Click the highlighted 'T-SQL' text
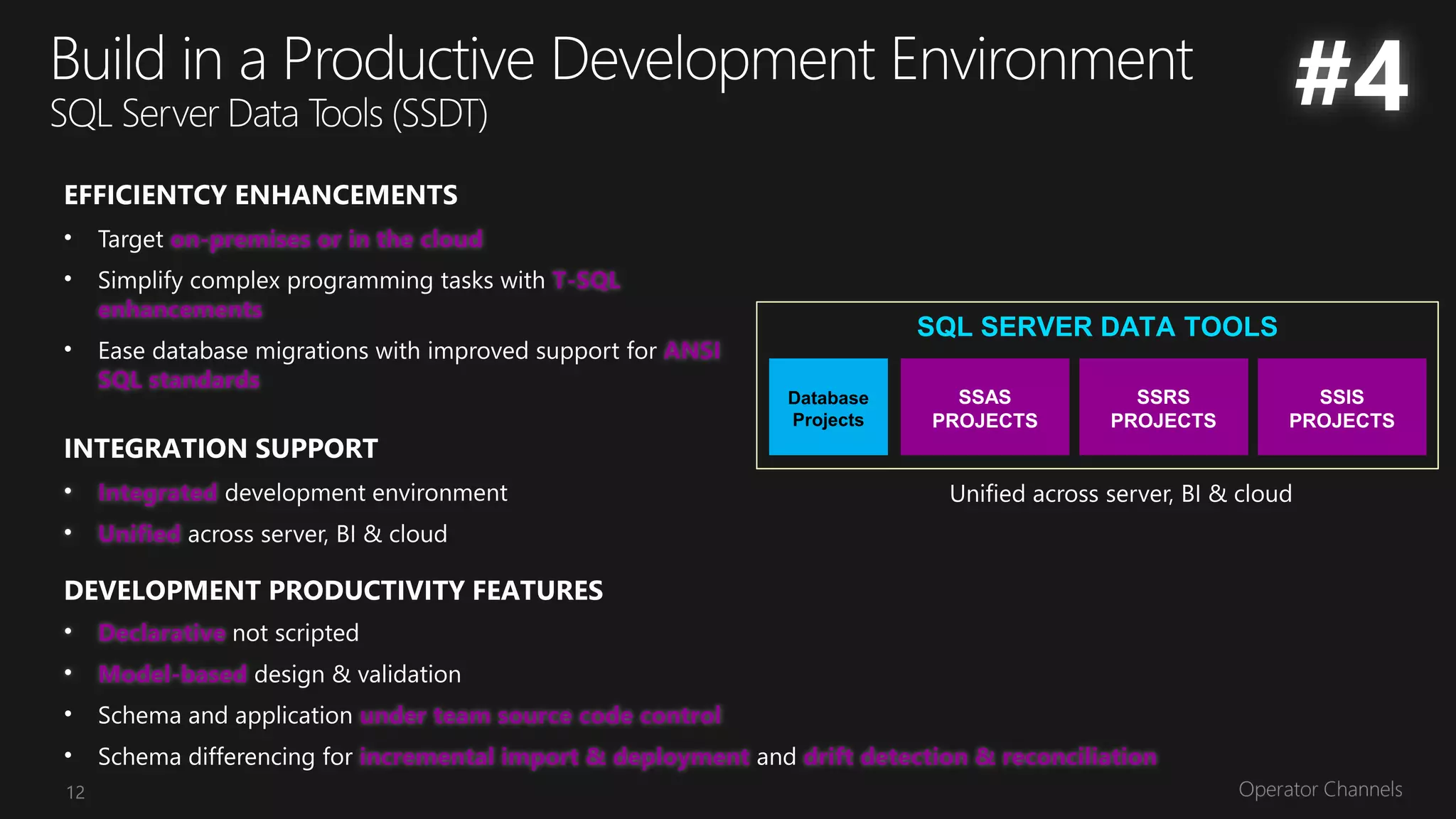The width and height of the screenshot is (1456, 819). [x=587, y=281]
